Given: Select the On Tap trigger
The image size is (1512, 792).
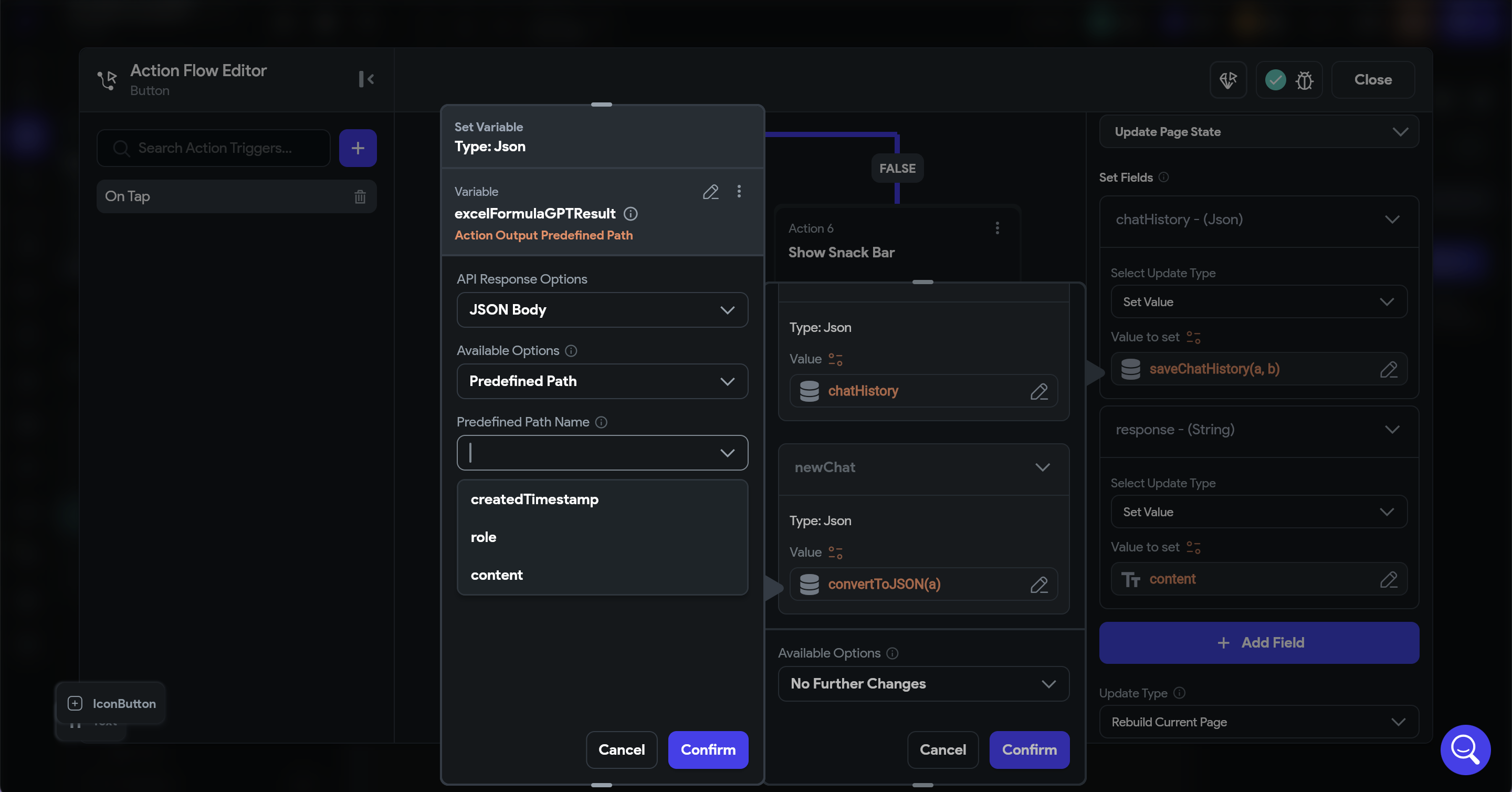Looking at the screenshot, I should tap(237, 196).
